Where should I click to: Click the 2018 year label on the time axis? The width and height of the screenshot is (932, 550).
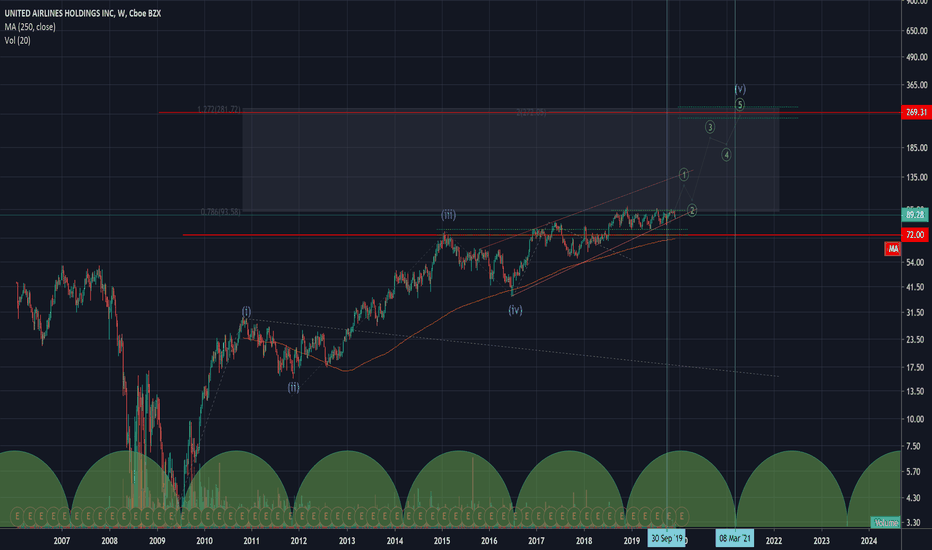[584, 540]
